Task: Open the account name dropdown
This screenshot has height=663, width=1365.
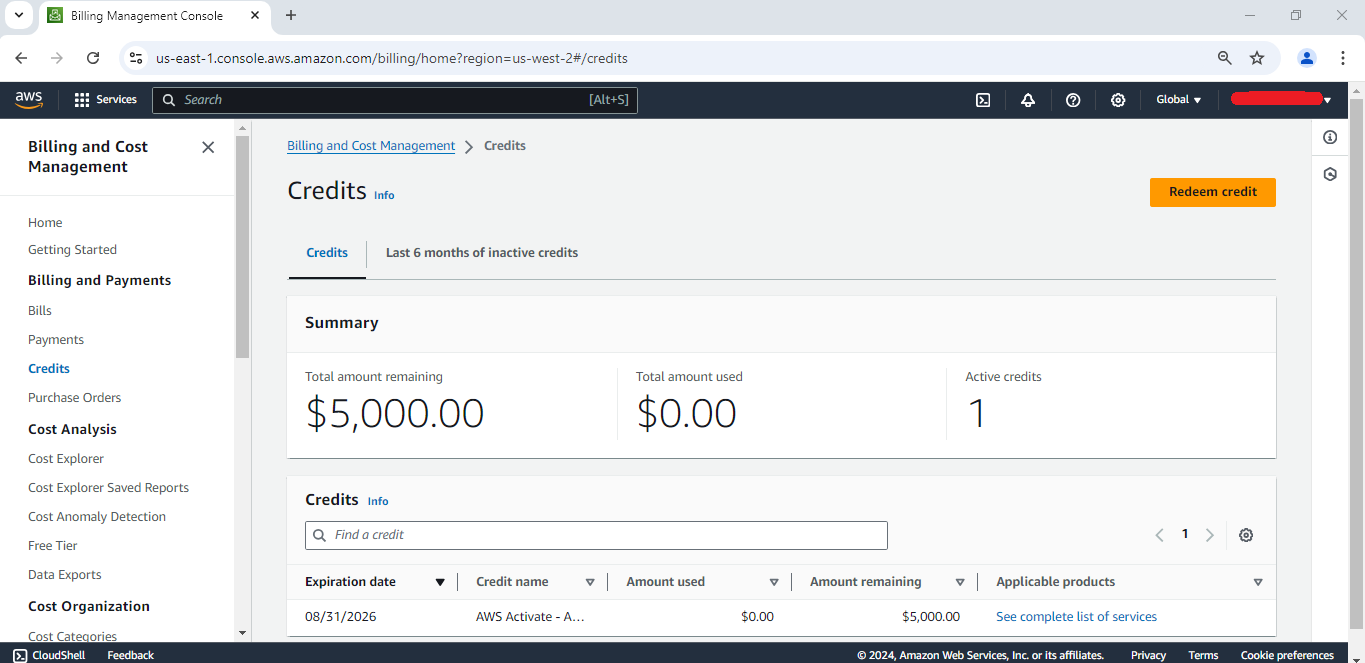Action: (1281, 100)
